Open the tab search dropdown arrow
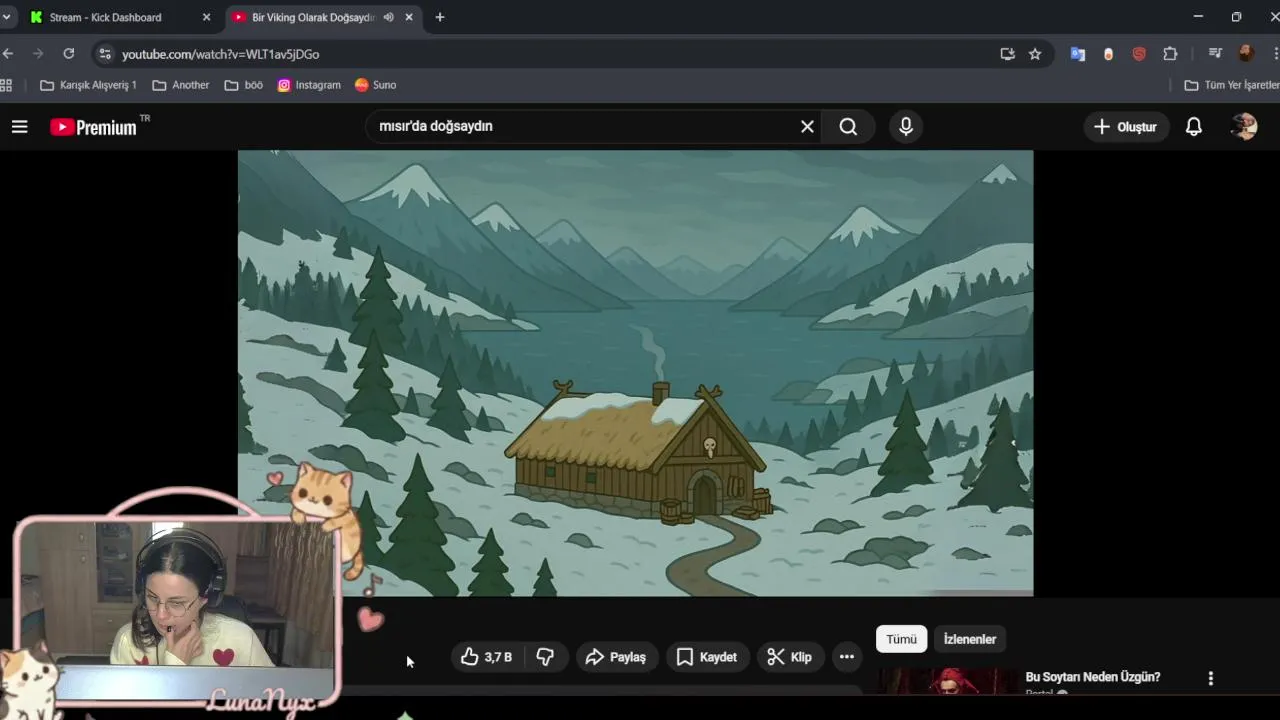The image size is (1280, 720). pos(6,17)
